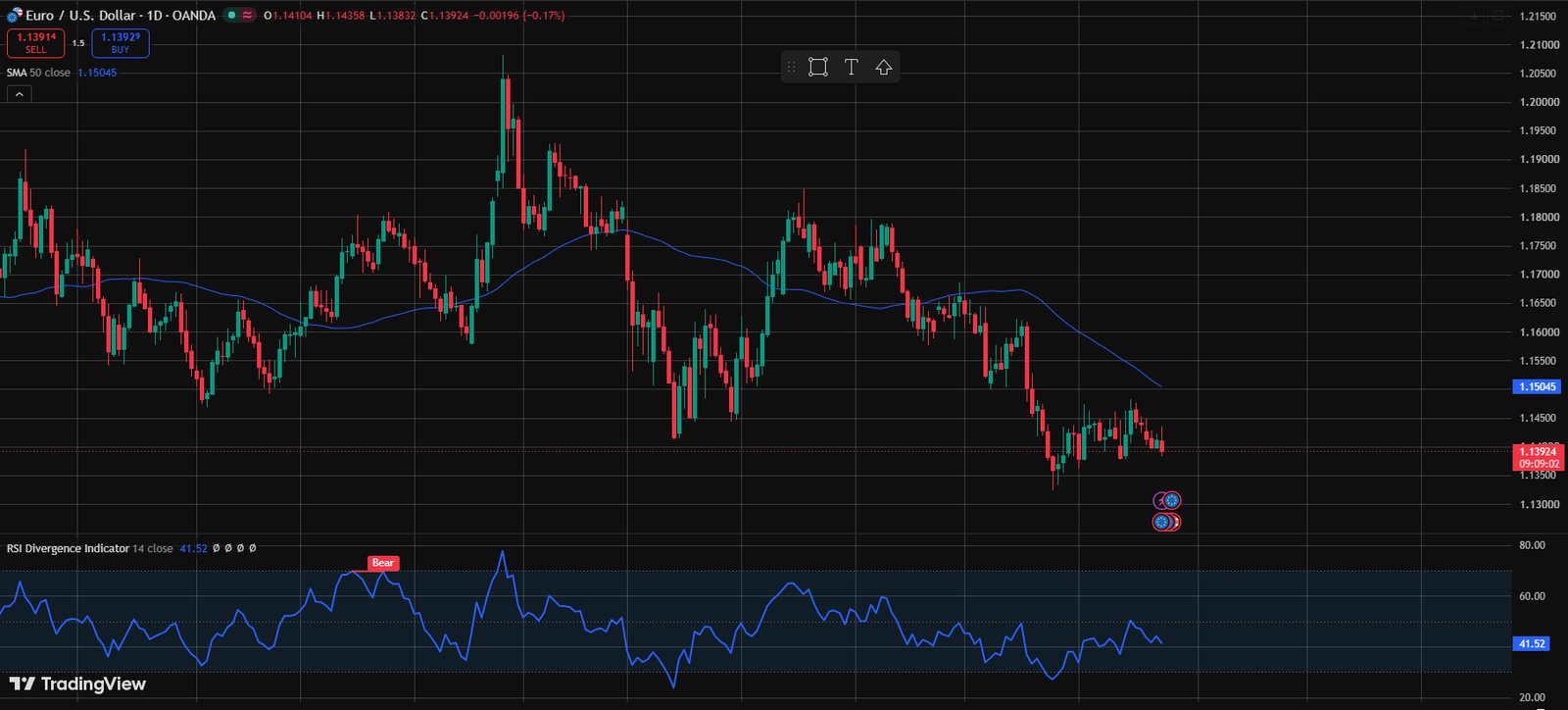Image resolution: width=1568 pixels, height=710 pixels.
Task: Click the TradingView logo
Action: (x=77, y=684)
